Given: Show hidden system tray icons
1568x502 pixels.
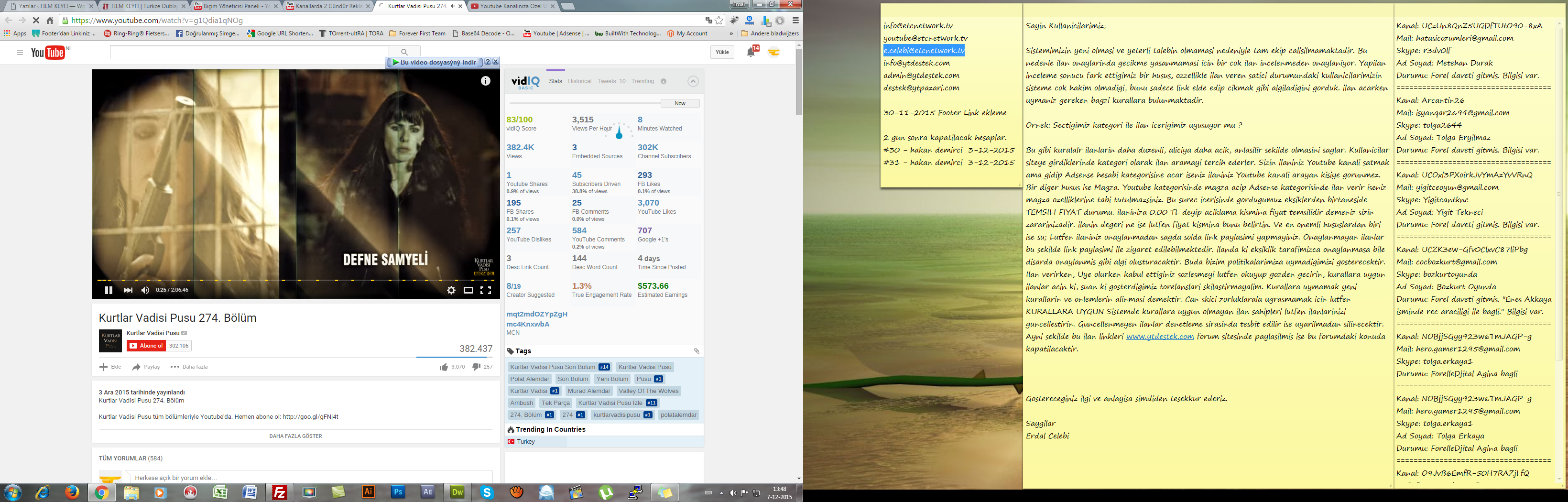Looking at the screenshot, I should (721, 493).
